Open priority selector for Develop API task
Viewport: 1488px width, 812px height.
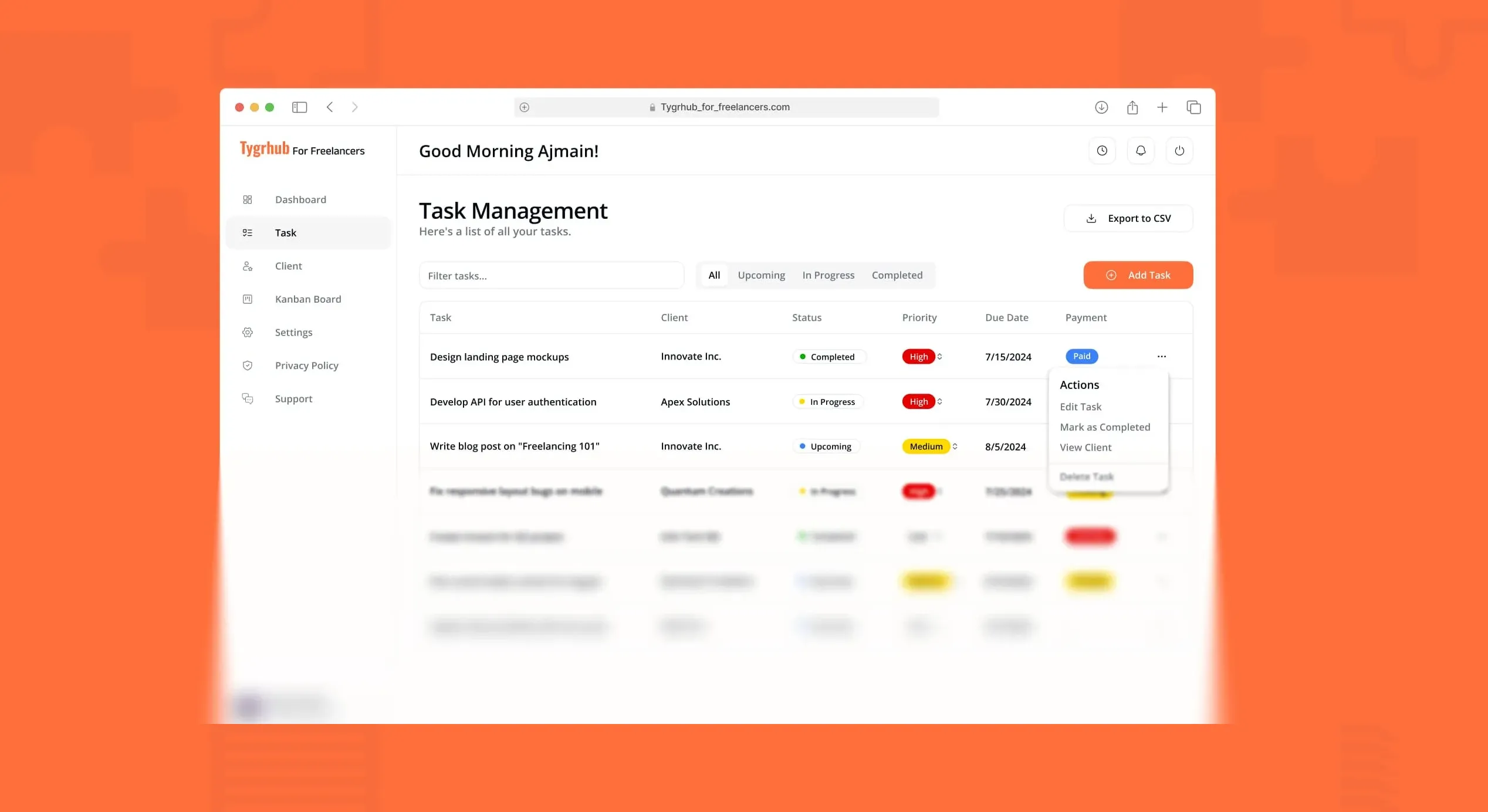point(939,402)
